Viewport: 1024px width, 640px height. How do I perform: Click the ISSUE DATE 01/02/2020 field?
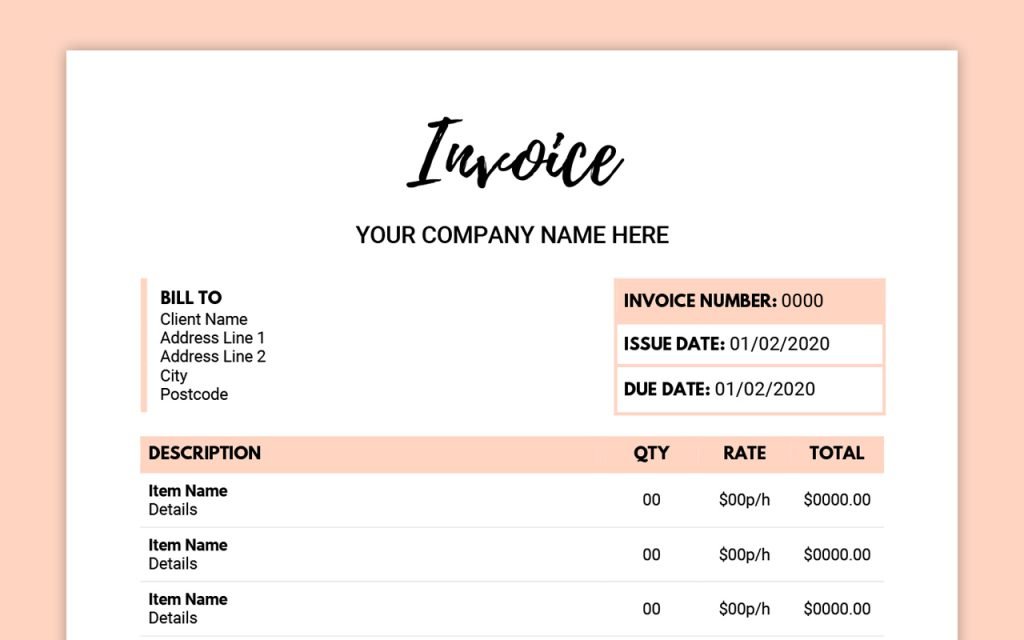[x=749, y=344]
